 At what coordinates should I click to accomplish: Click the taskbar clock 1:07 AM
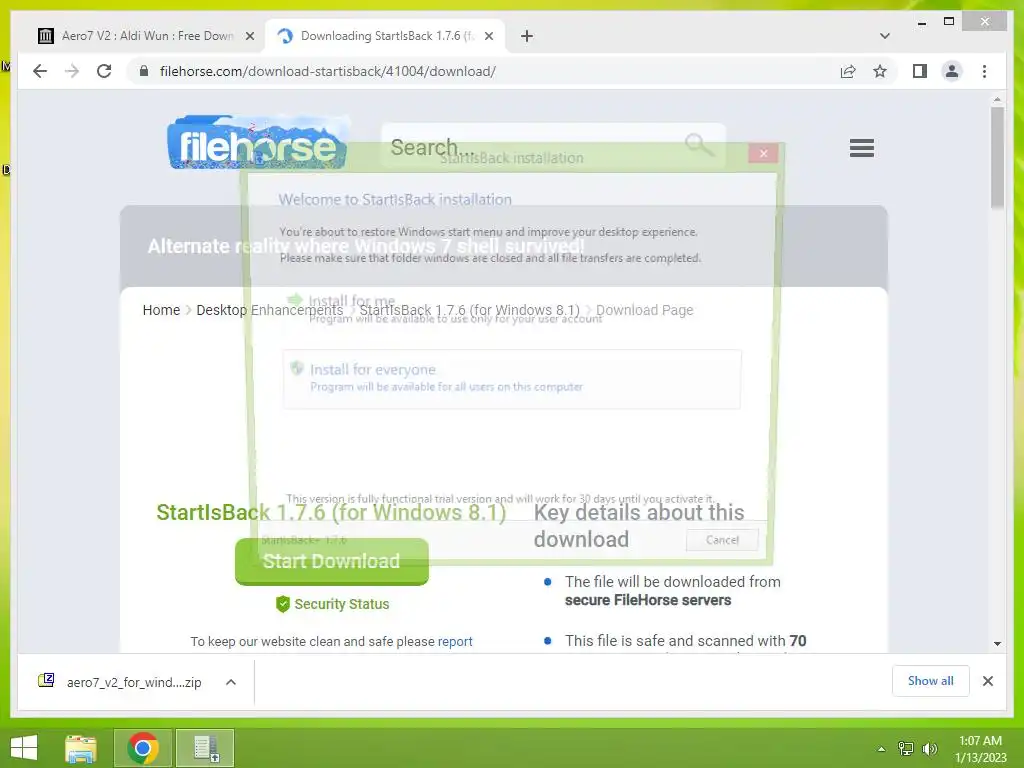coord(980,749)
